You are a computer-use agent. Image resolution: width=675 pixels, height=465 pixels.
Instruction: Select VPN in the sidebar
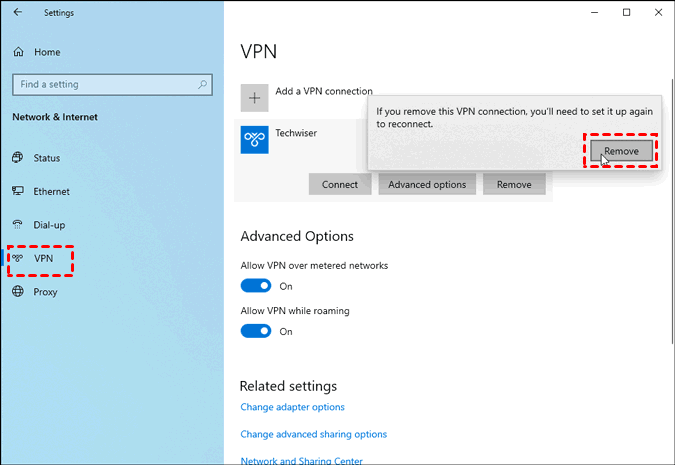point(42,258)
